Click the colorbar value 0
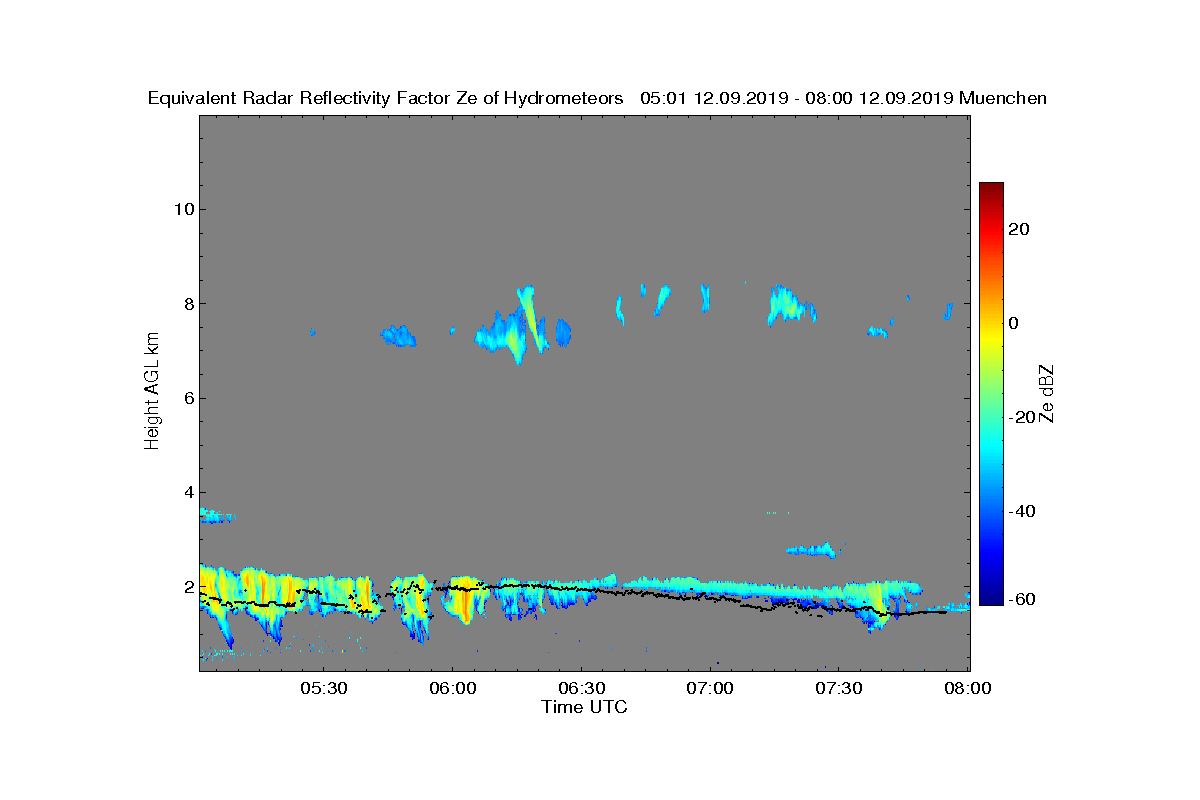This screenshot has width=1200, height=800. coord(1014,323)
